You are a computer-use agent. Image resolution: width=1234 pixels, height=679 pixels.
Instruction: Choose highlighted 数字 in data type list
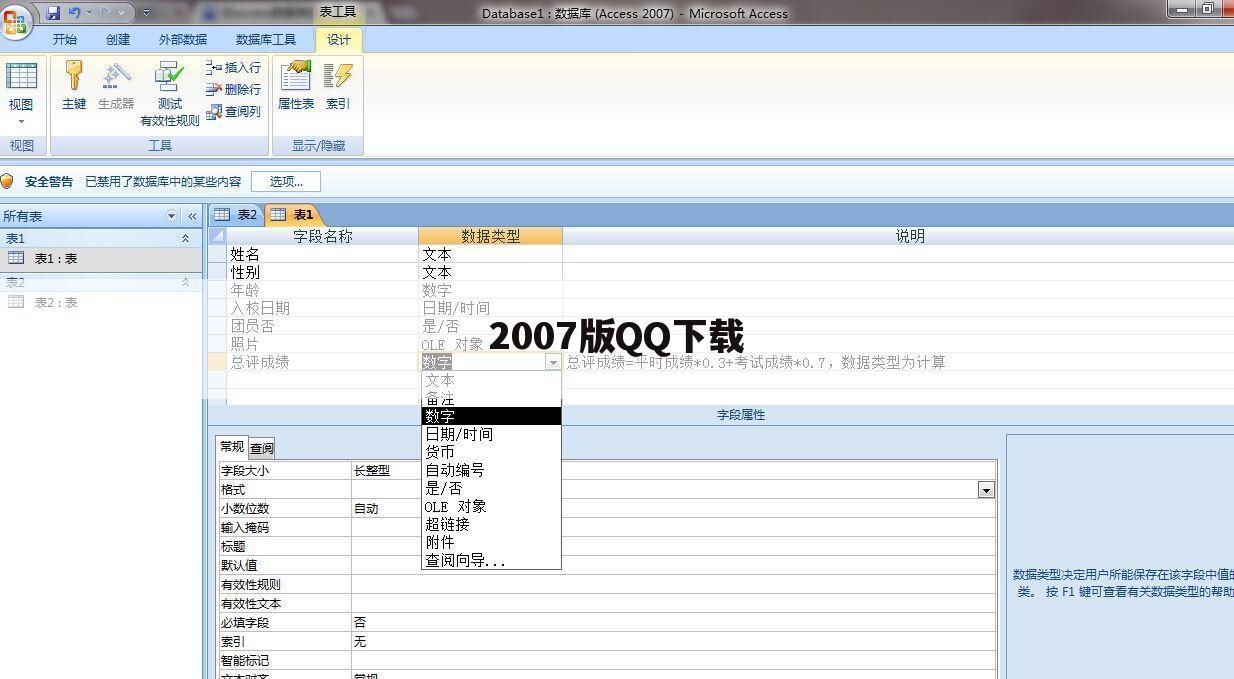click(491, 416)
